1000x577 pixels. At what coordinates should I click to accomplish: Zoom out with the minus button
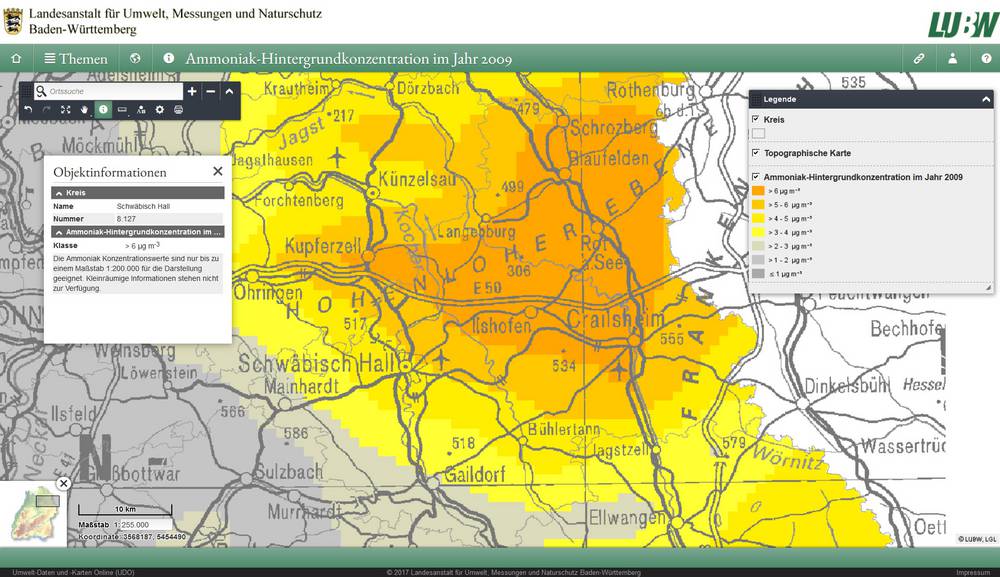(x=211, y=91)
